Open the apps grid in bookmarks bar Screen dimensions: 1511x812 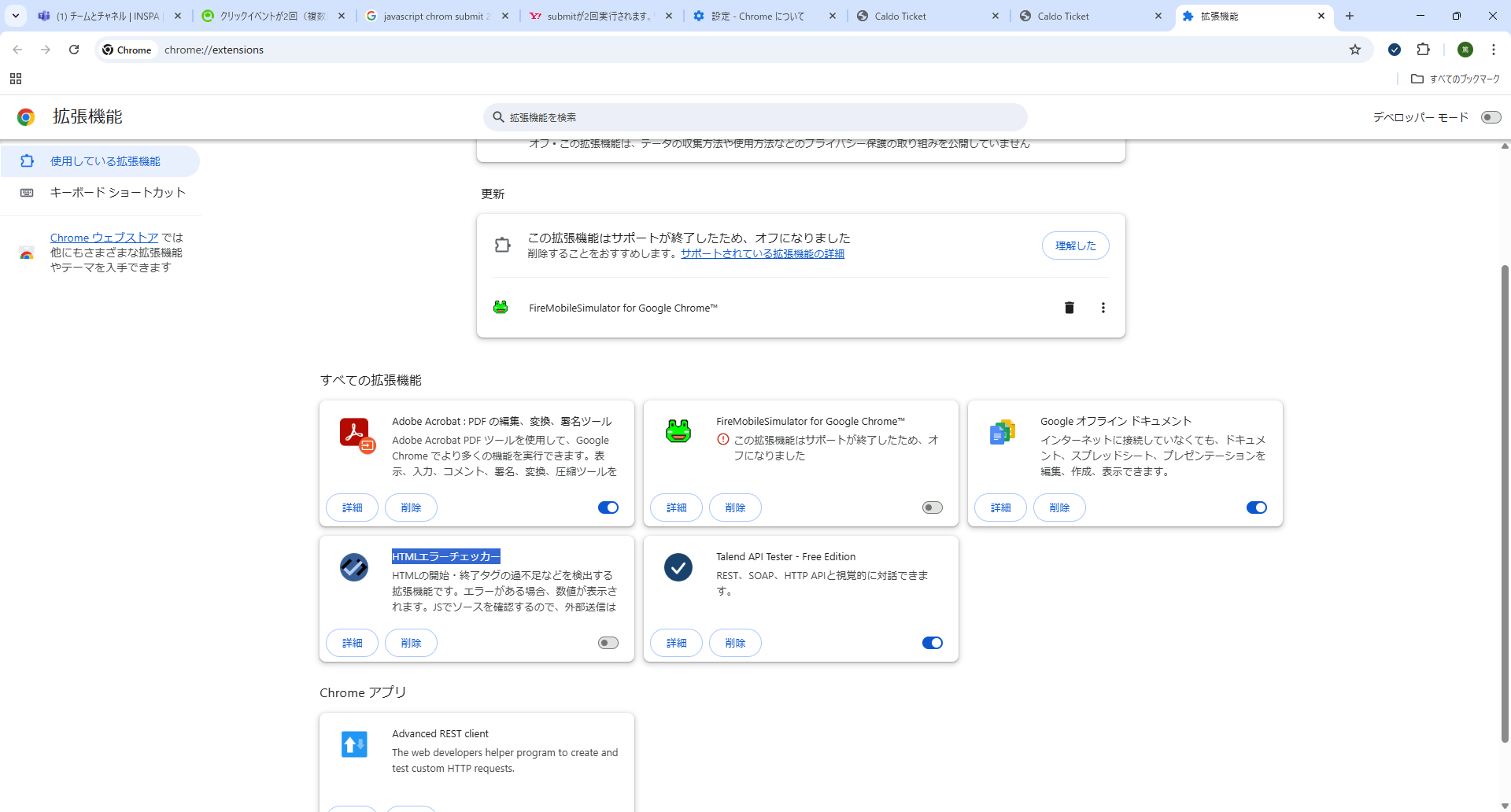click(16, 79)
